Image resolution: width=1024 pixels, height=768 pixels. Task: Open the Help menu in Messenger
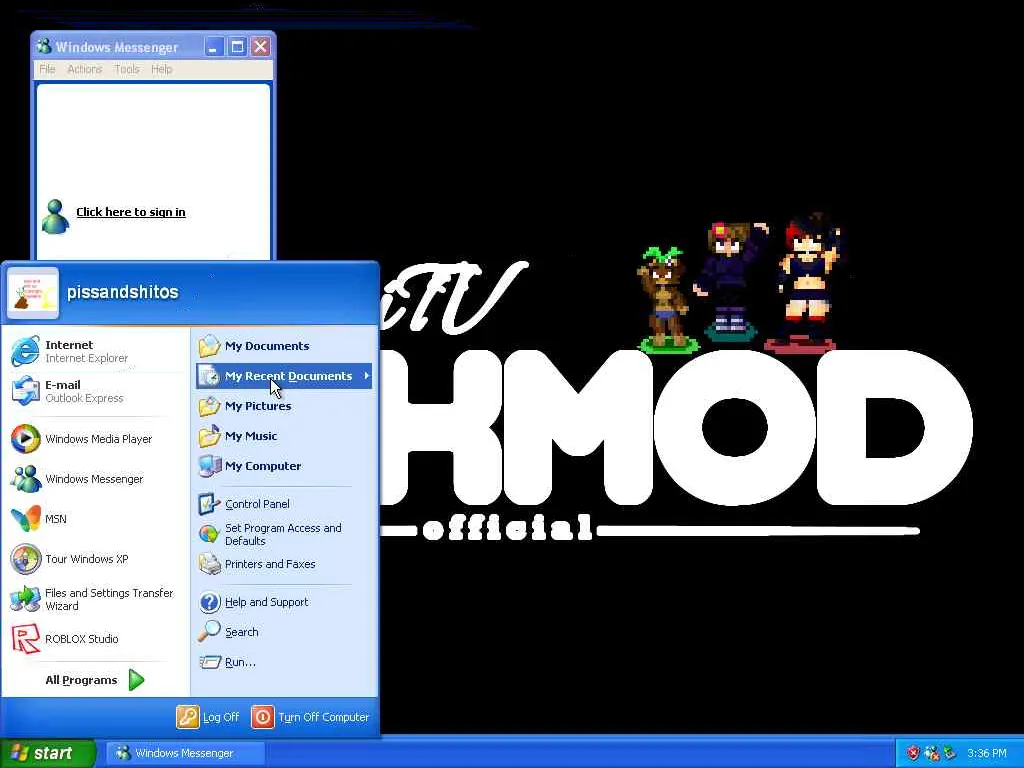(161, 69)
